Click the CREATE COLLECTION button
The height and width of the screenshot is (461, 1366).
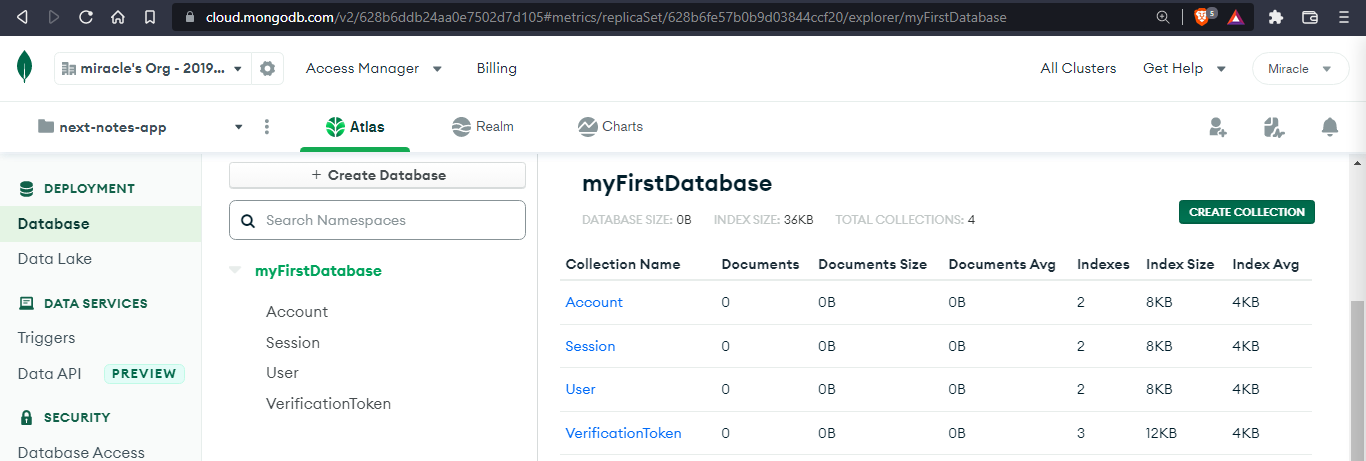pos(1246,212)
